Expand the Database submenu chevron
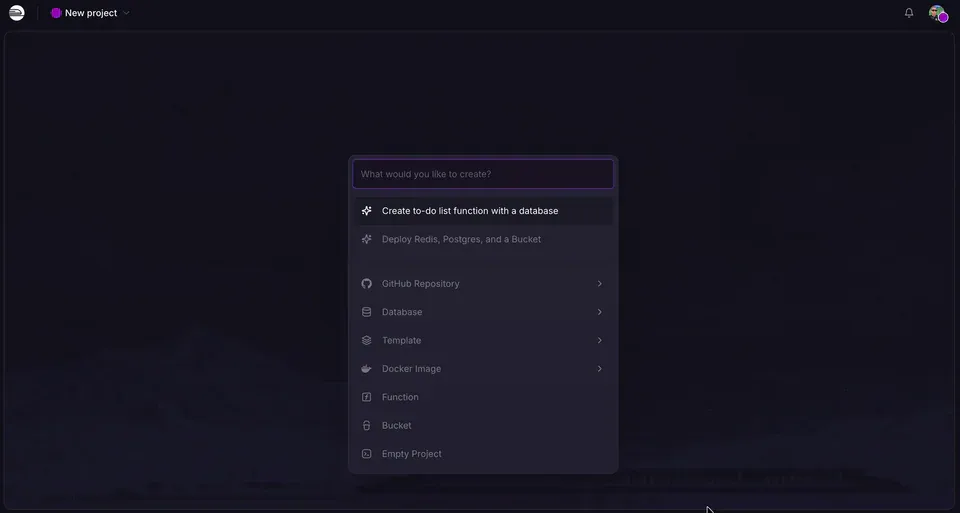Screen dimensions: 960x513 pos(599,312)
